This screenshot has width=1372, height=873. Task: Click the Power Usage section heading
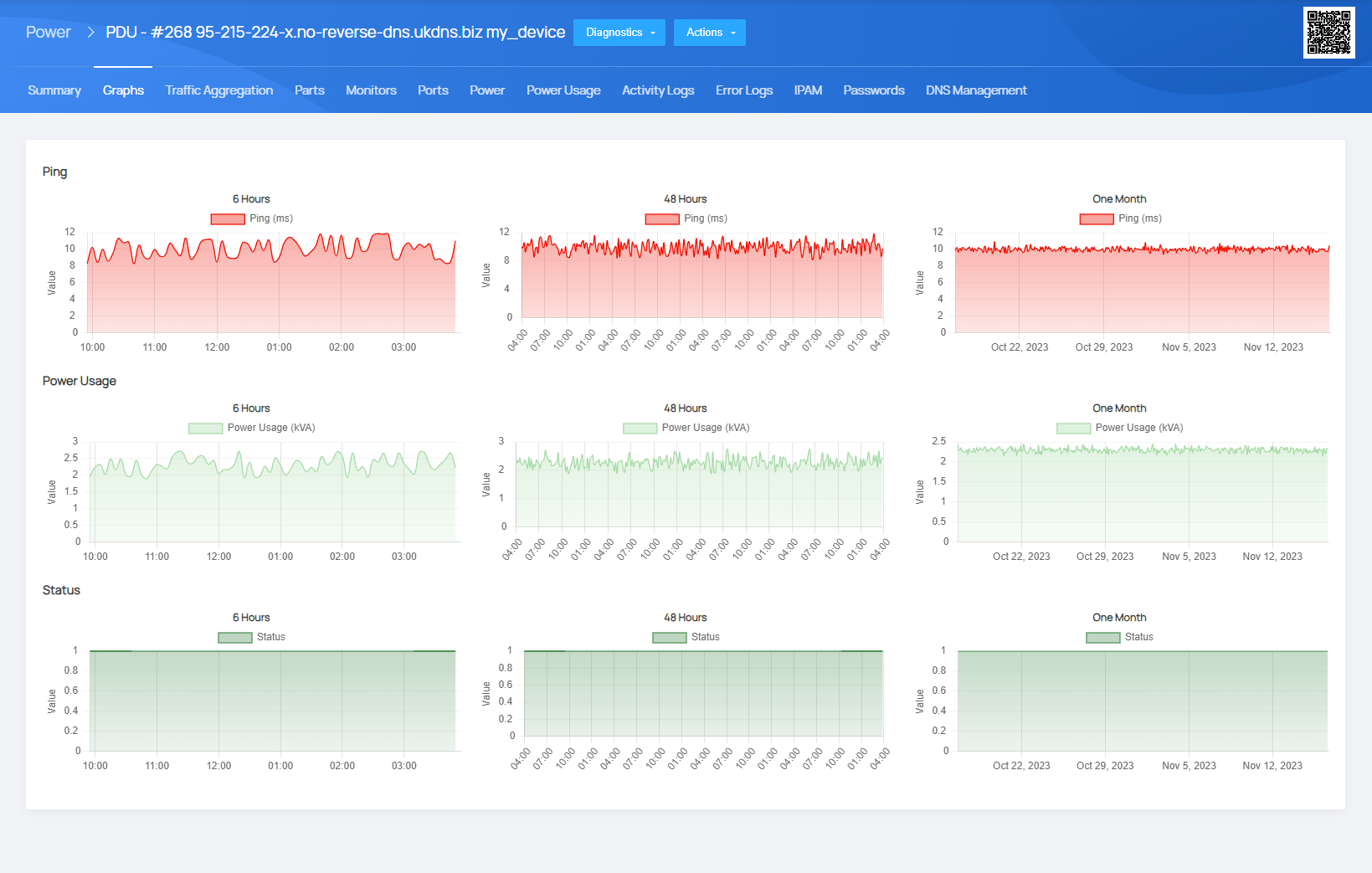80,381
